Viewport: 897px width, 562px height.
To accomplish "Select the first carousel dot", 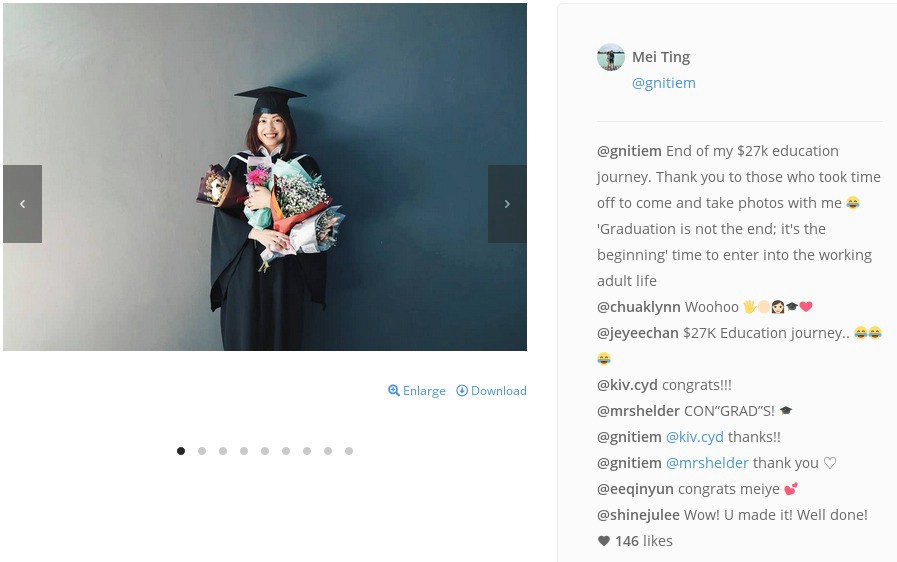I will pos(181,451).
